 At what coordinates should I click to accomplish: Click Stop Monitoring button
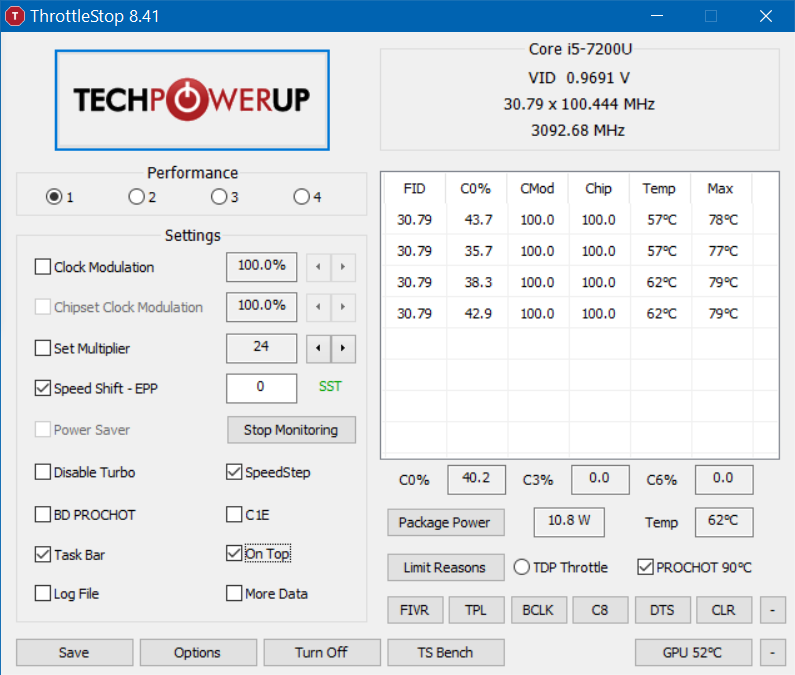(x=291, y=430)
